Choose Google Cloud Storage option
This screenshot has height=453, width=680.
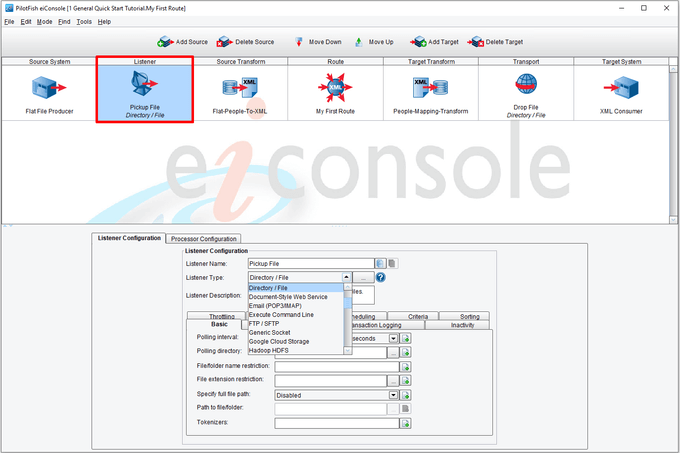(x=296, y=342)
